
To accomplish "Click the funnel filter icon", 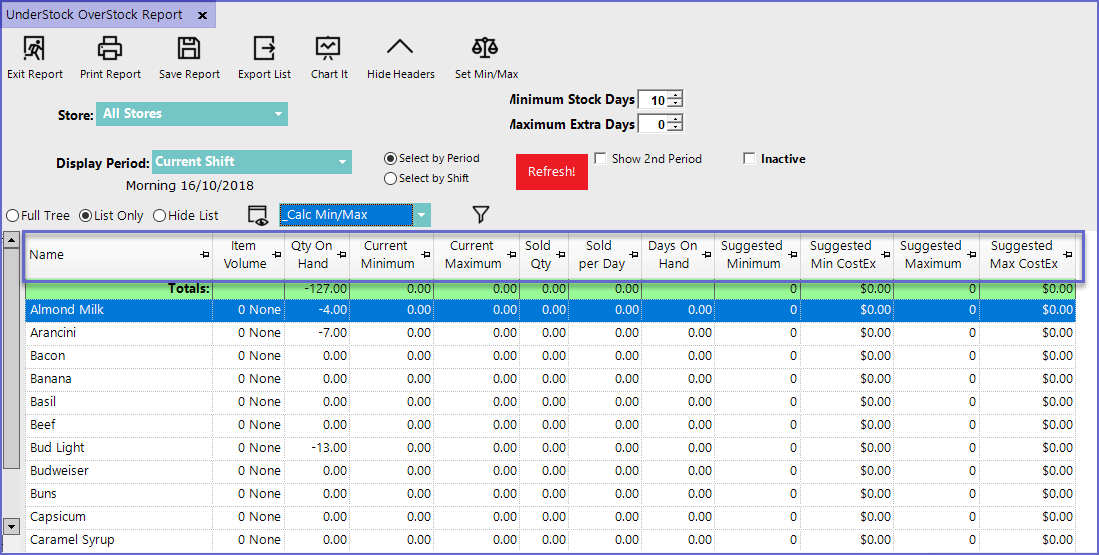I will point(481,214).
